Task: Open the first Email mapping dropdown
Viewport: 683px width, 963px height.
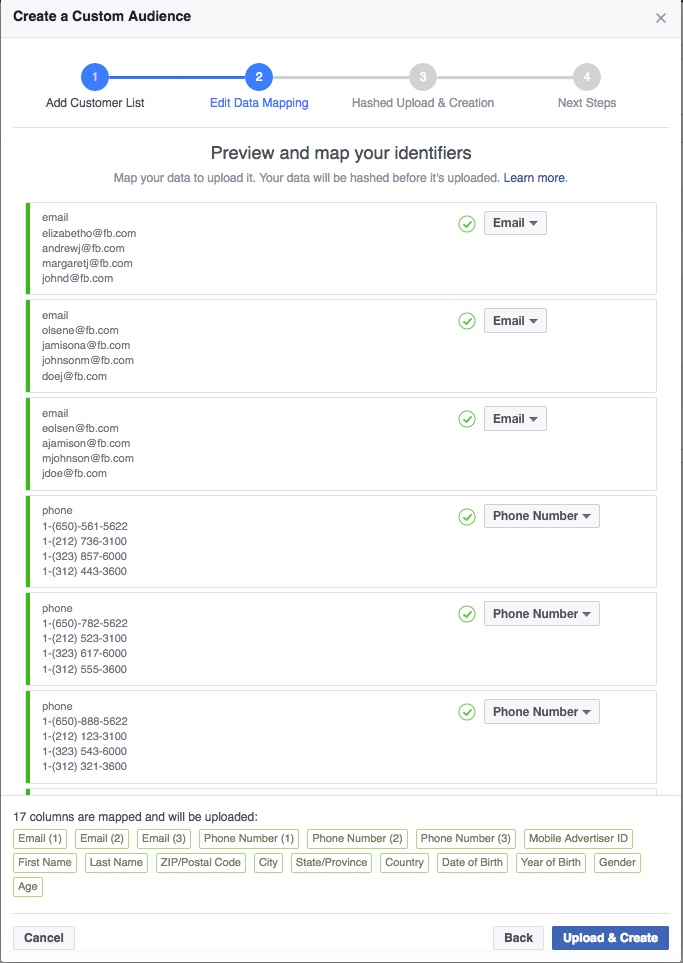Action: (515, 223)
